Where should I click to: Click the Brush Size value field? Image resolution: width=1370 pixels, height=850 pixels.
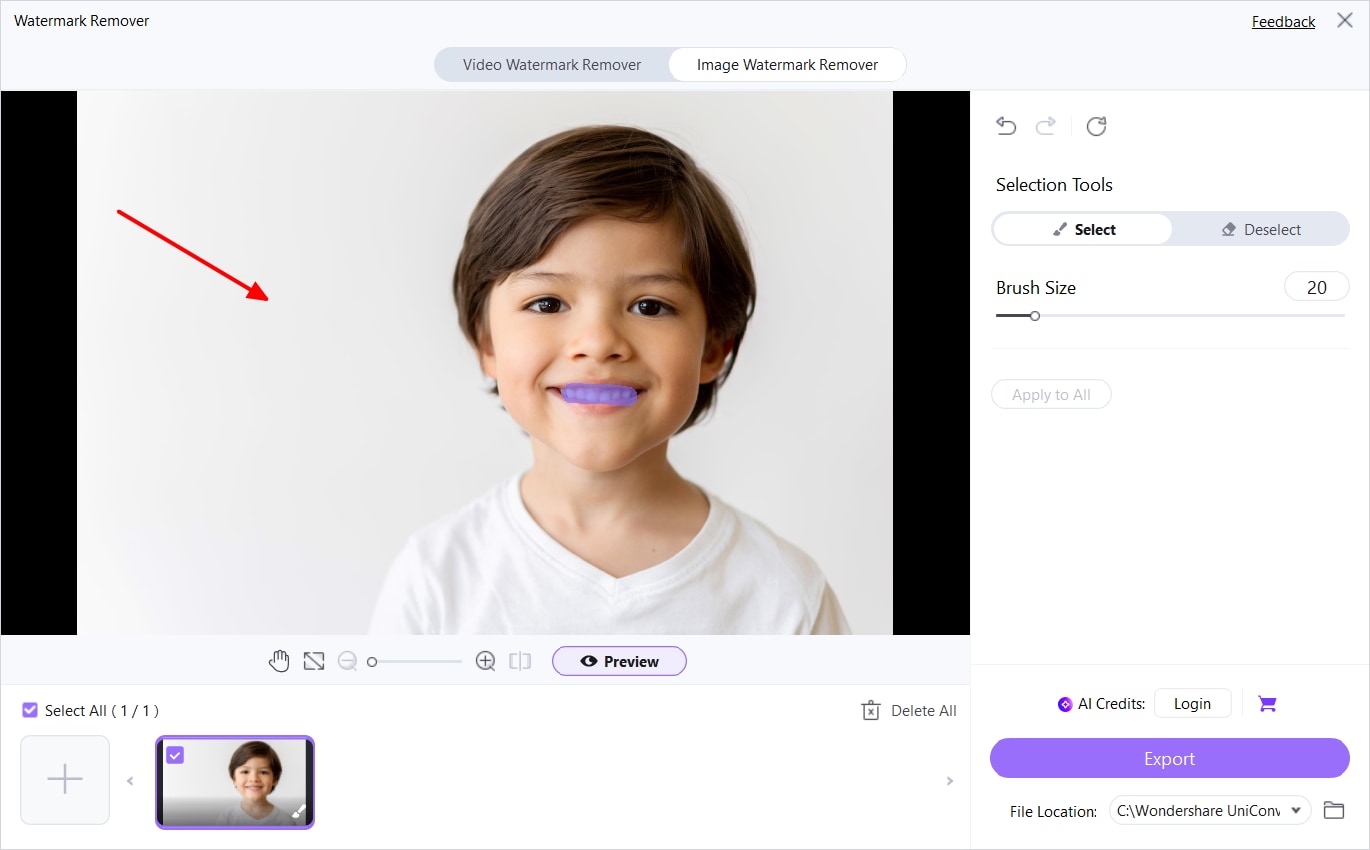pos(1316,287)
